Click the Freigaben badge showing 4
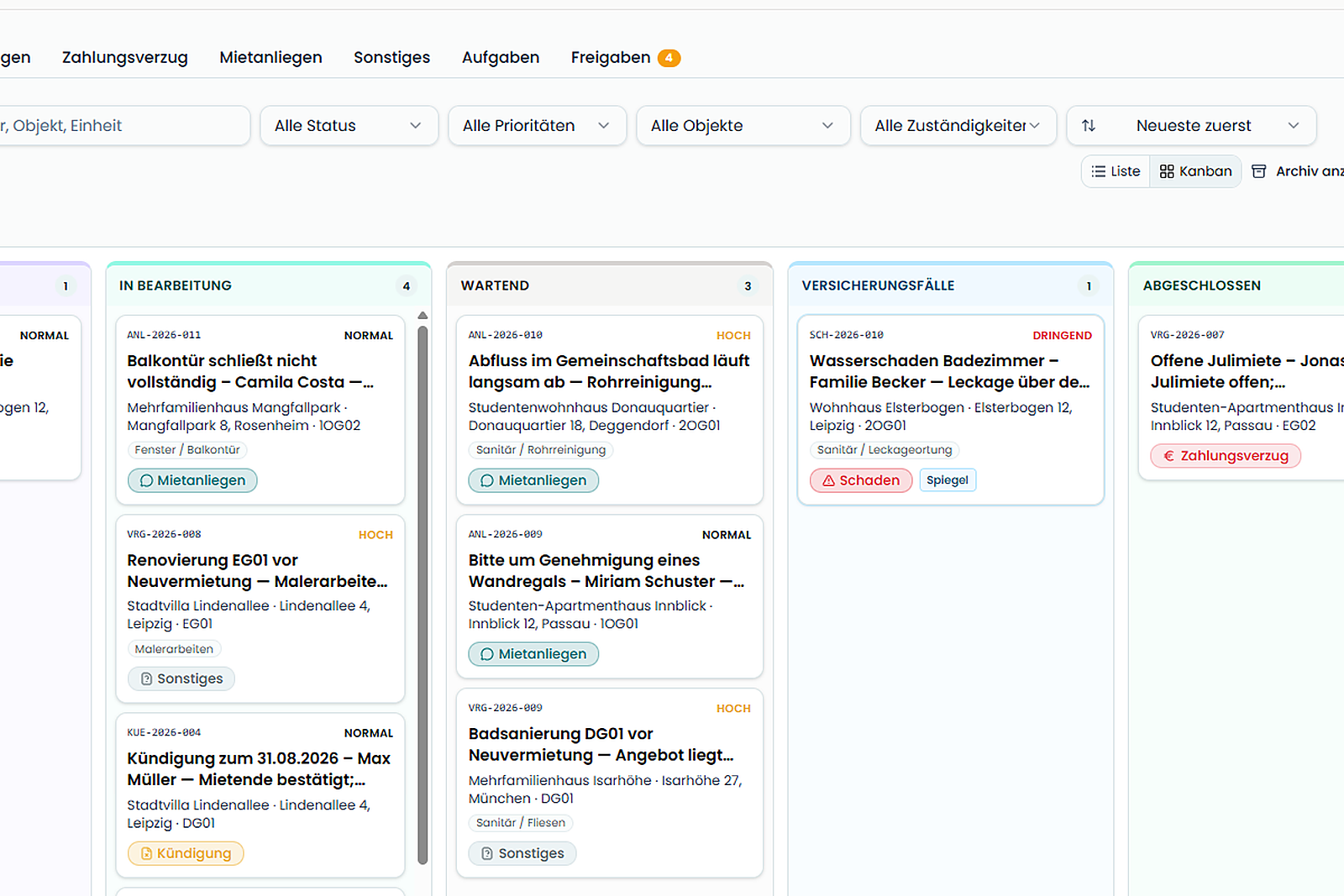Screen dimensions: 1344x896 pyautogui.click(x=669, y=58)
